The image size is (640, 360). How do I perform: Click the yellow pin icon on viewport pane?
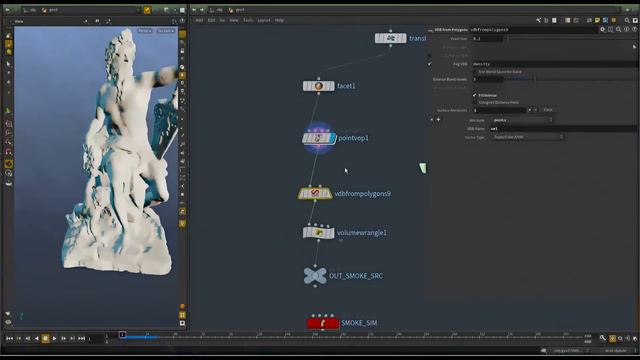[147, 10]
